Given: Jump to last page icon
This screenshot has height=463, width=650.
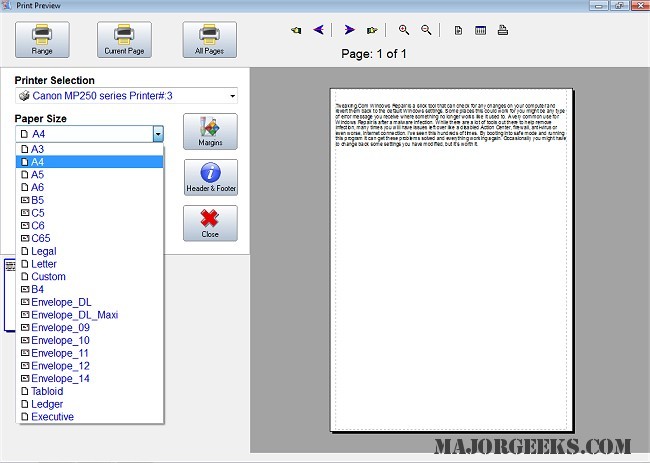Looking at the screenshot, I should pos(372,30).
